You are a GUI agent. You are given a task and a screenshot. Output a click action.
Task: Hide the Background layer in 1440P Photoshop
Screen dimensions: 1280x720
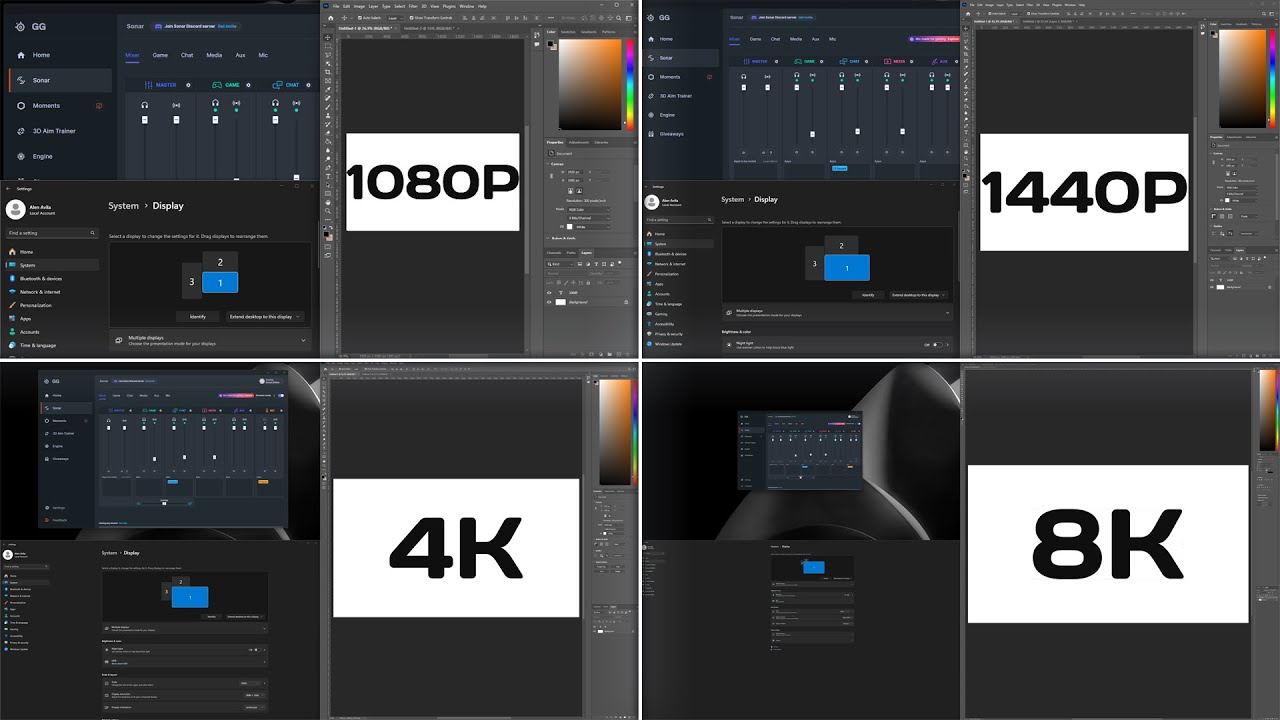tap(1212, 287)
